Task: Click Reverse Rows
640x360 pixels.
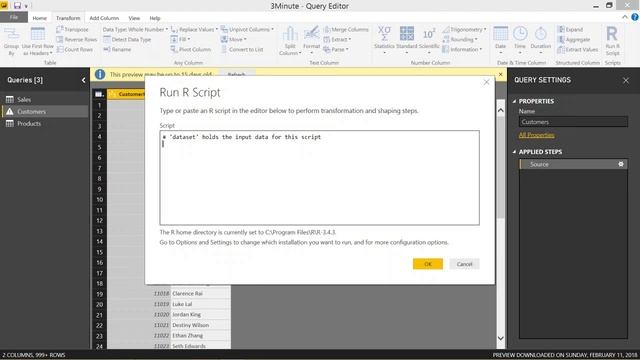Action: click(x=77, y=39)
